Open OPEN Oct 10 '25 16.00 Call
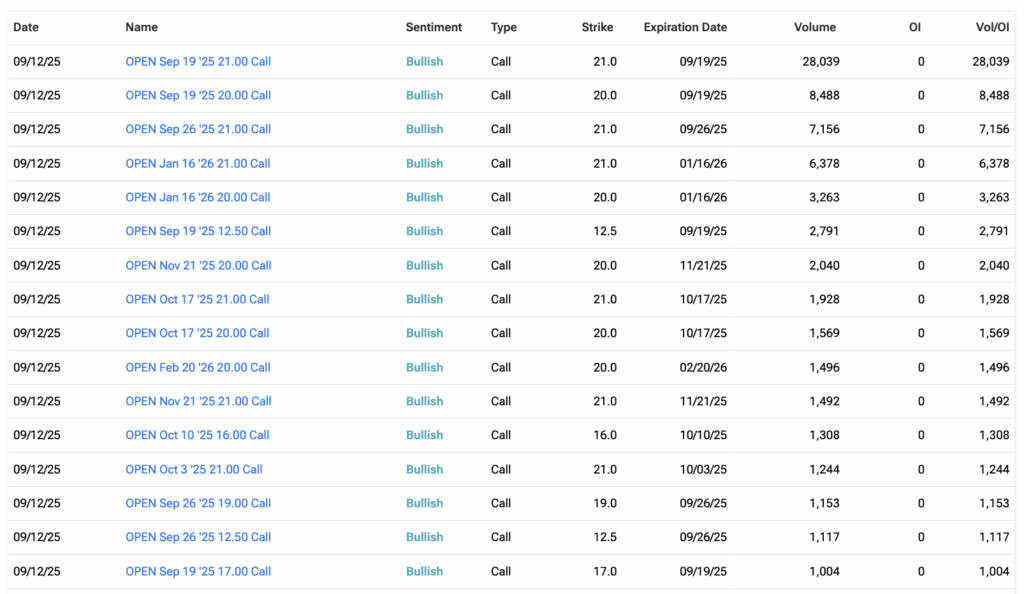This screenshot has width=1024, height=594. click(x=197, y=435)
